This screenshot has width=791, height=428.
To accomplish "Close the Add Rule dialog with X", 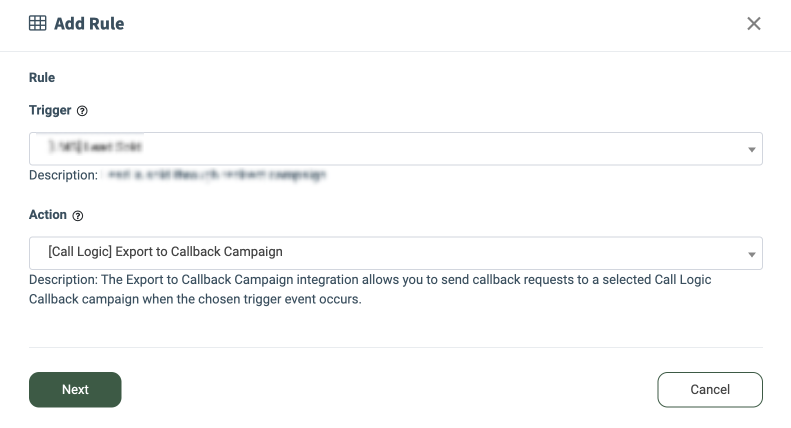I will (754, 23).
